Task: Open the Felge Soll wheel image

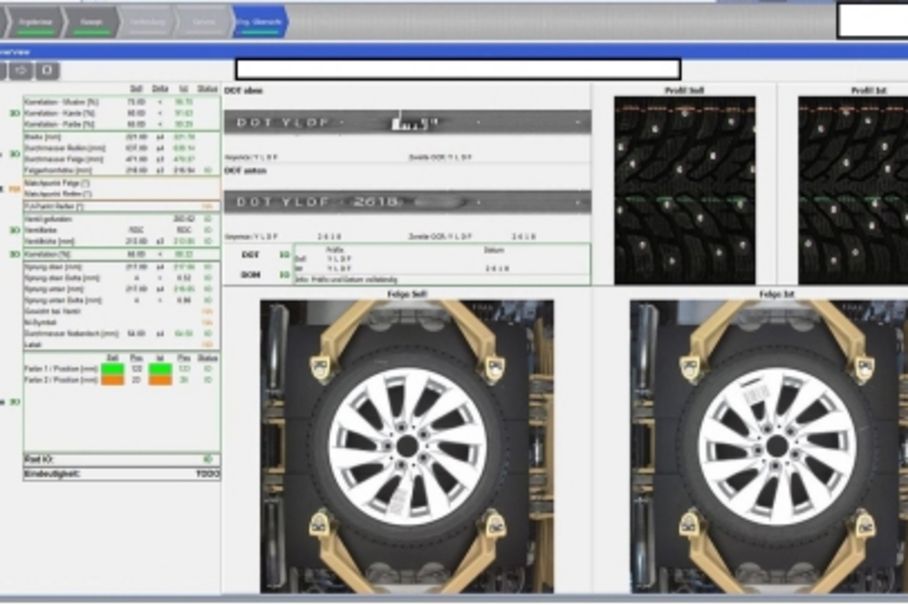Action: pyautogui.click(x=407, y=447)
